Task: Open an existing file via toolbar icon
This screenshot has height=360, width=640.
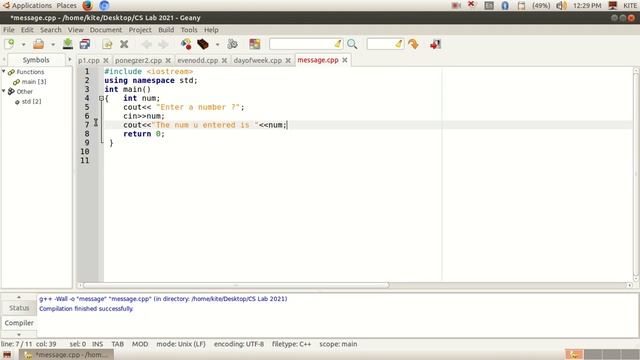Action: [x=38, y=44]
